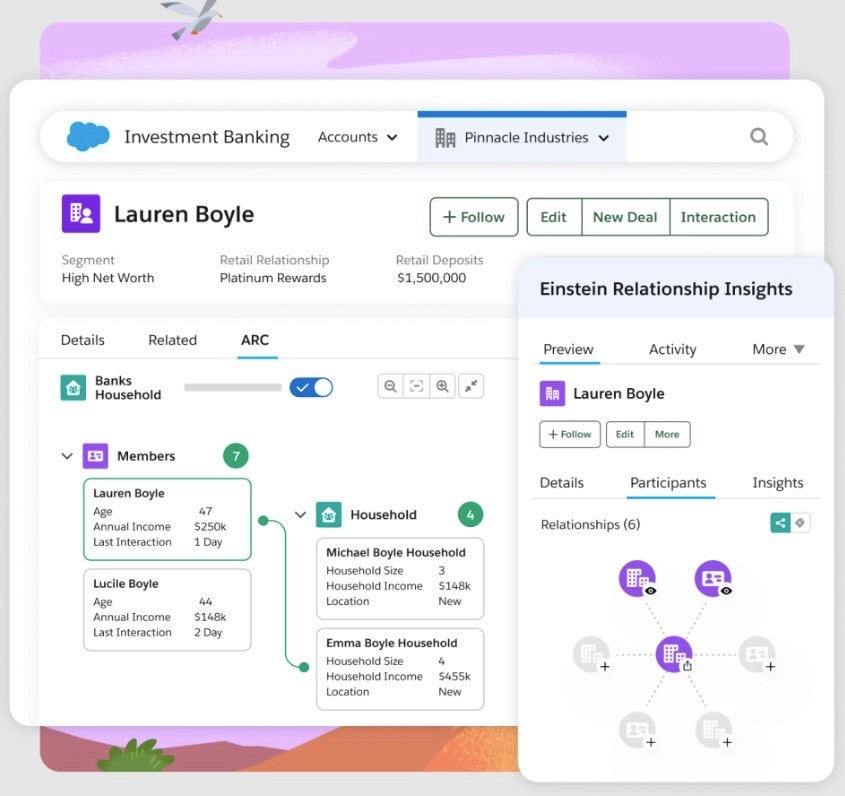The image size is (845, 796).
Task: Click small Edit button in Insights panel
Action: click(625, 434)
